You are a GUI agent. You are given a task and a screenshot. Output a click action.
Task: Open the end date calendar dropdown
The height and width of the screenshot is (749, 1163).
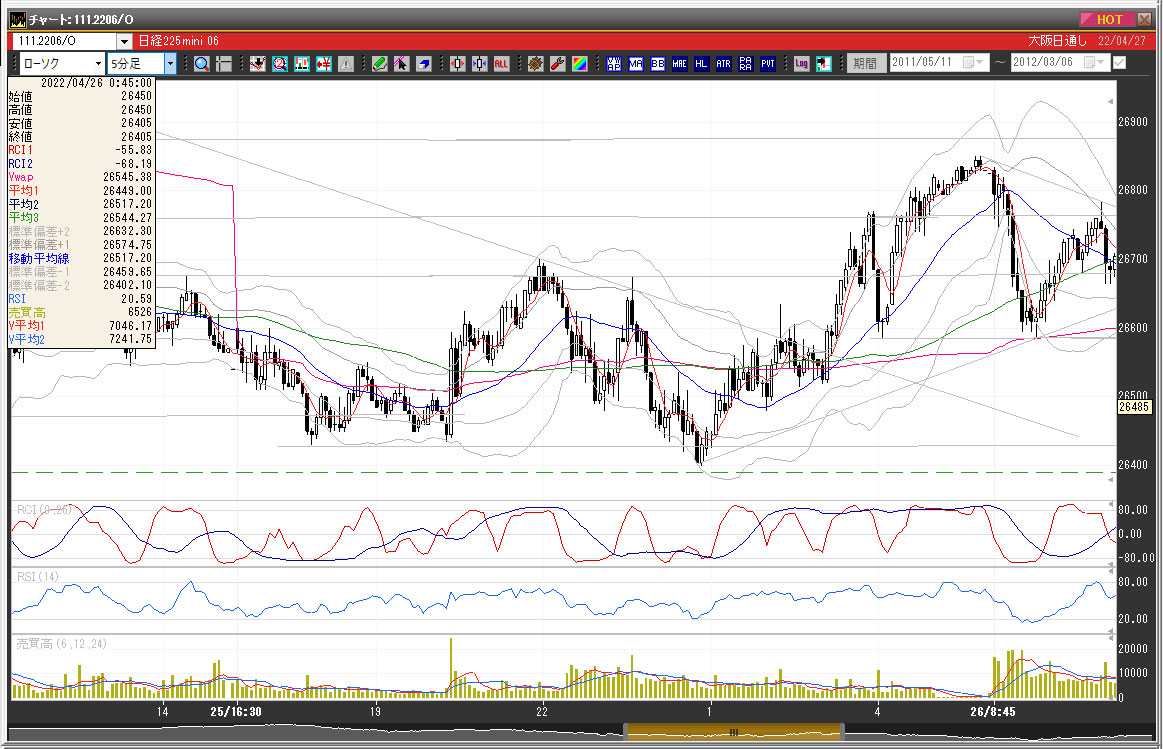pyautogui.click(x=1094, y=62)
